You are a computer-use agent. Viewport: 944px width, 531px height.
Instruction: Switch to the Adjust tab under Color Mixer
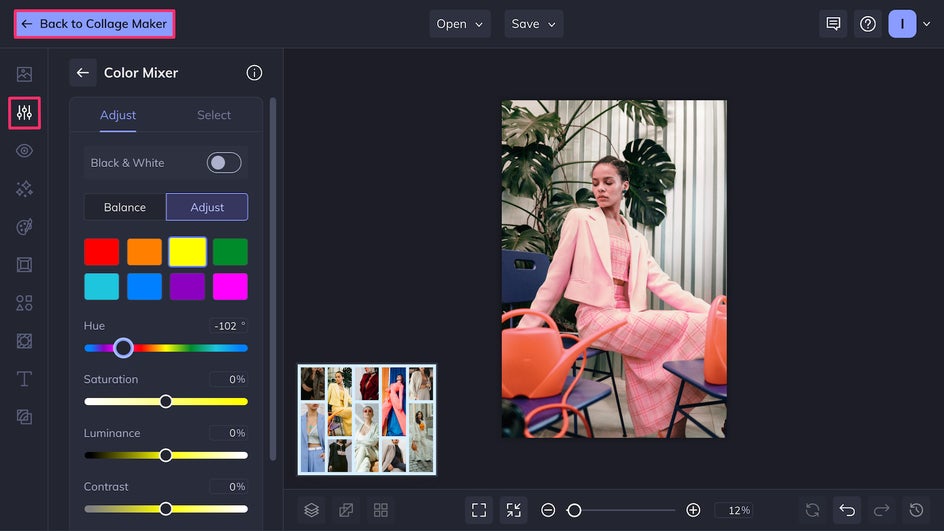click(117, 115)
